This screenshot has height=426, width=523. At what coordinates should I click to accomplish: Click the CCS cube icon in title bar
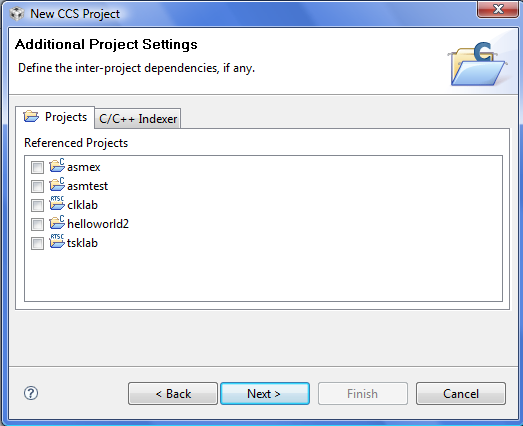[17, 14]
